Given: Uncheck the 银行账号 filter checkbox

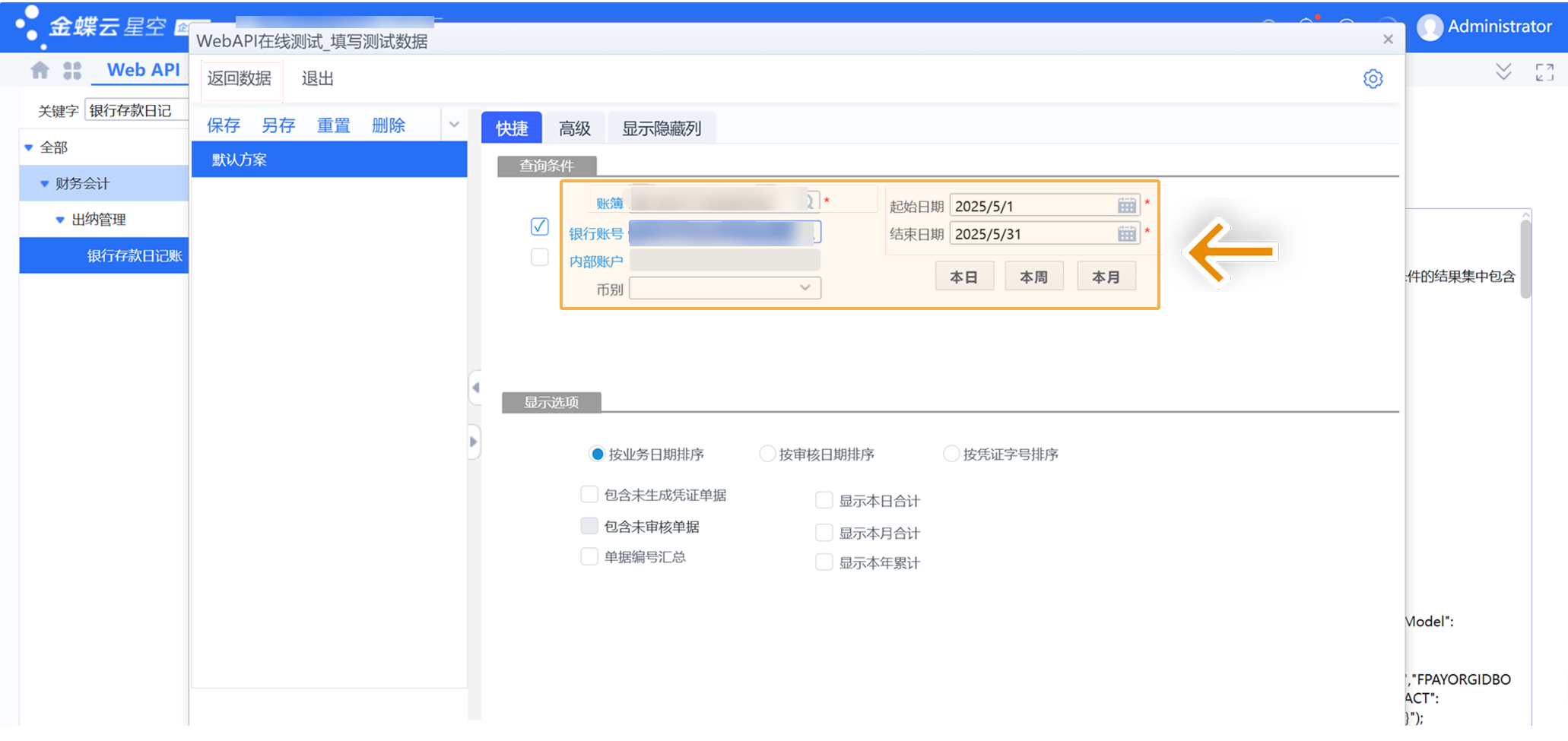Looking at the screenshot, I should [539, 226].
